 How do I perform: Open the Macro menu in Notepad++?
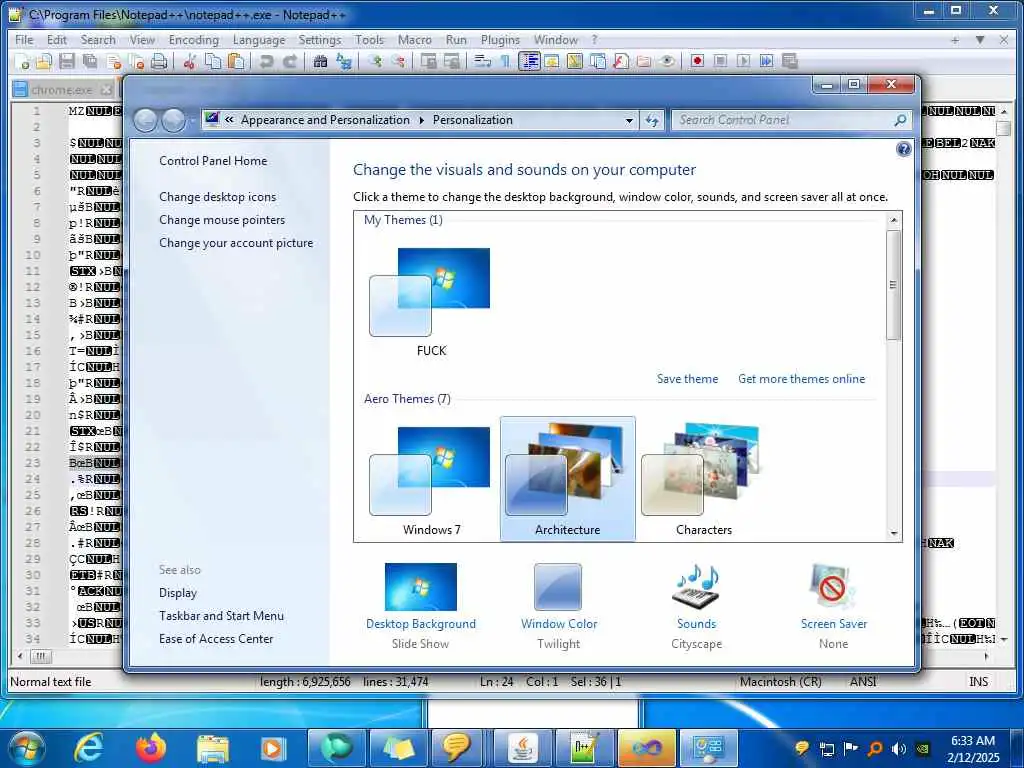point(415,40)
